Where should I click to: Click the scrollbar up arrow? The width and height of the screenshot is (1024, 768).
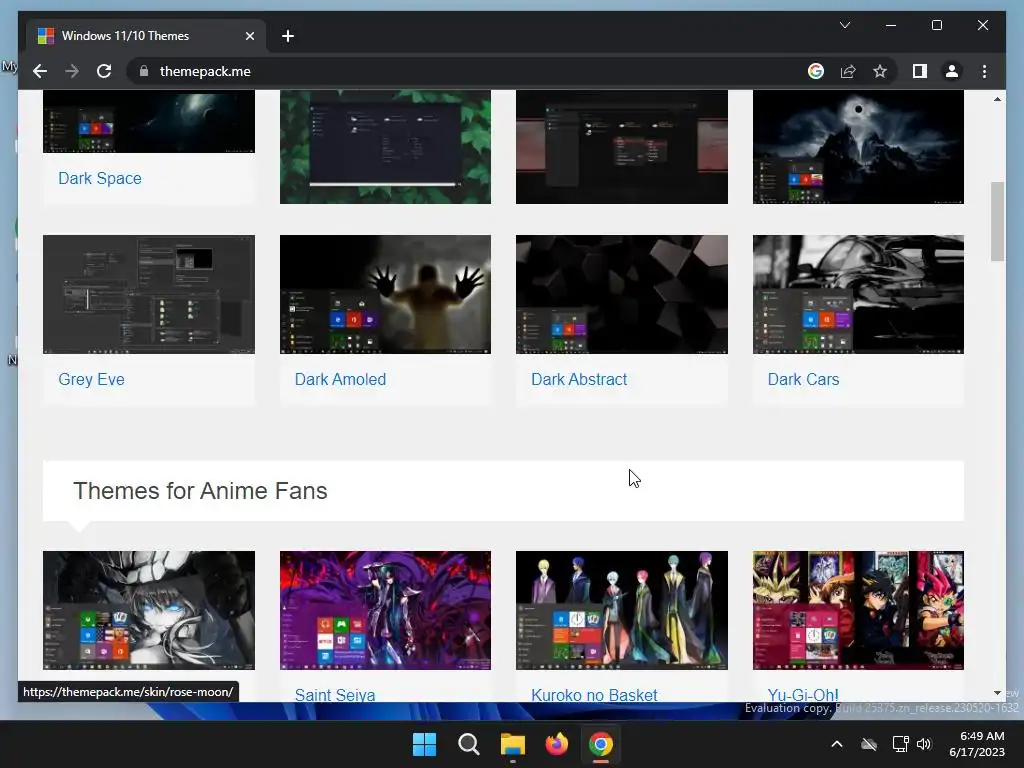pyautogui.click(x=997, y=99)
